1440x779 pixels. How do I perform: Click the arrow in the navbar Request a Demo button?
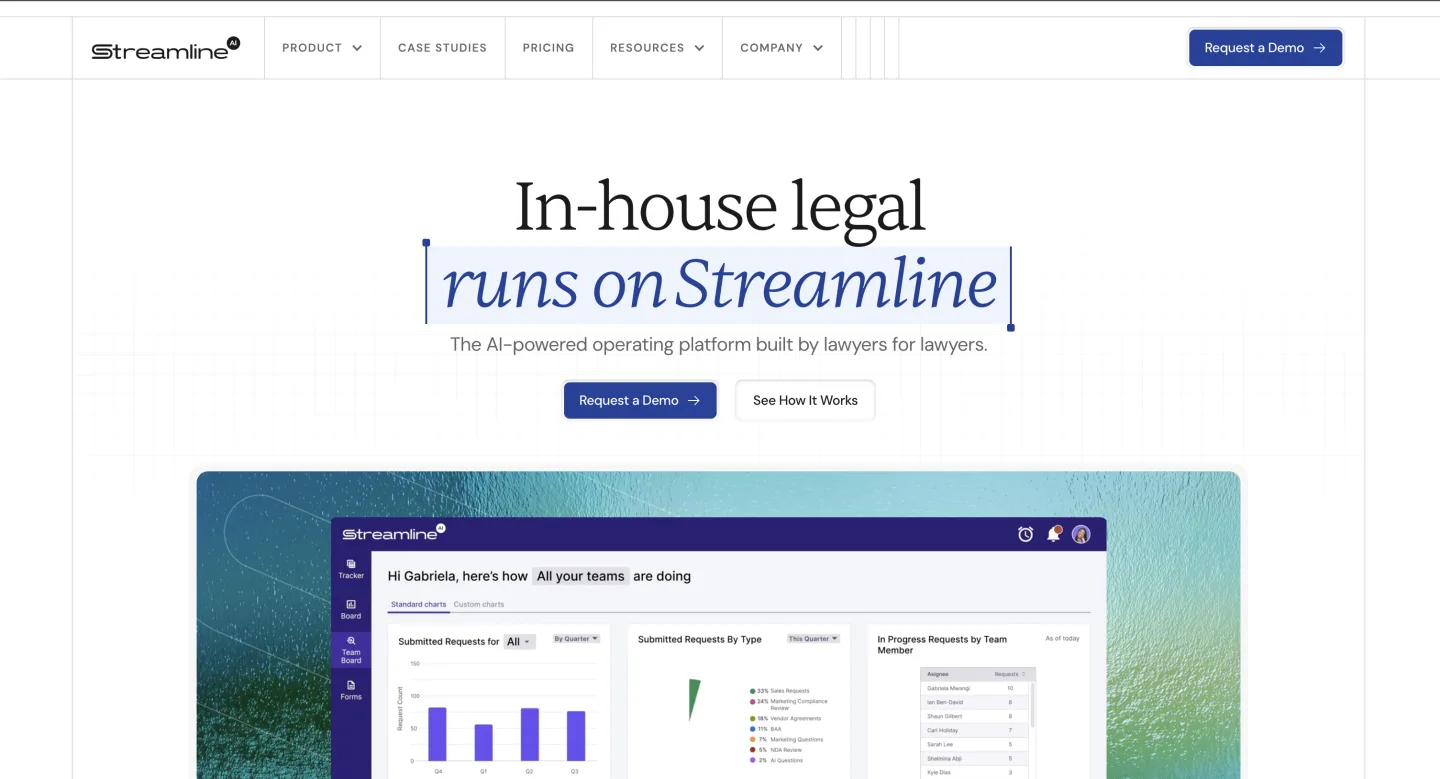[1320, 48]
